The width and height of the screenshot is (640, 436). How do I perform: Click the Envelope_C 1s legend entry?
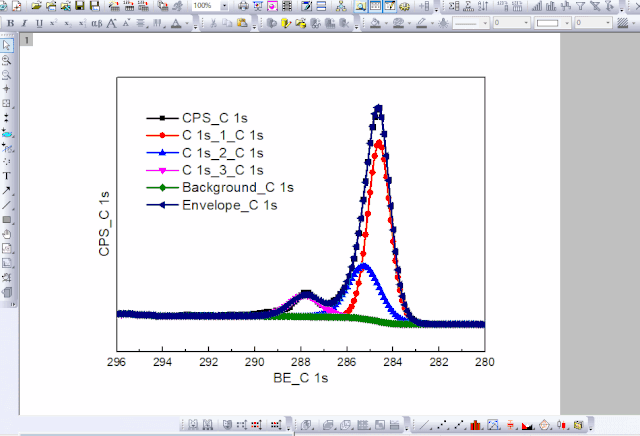tap(229, 205)
